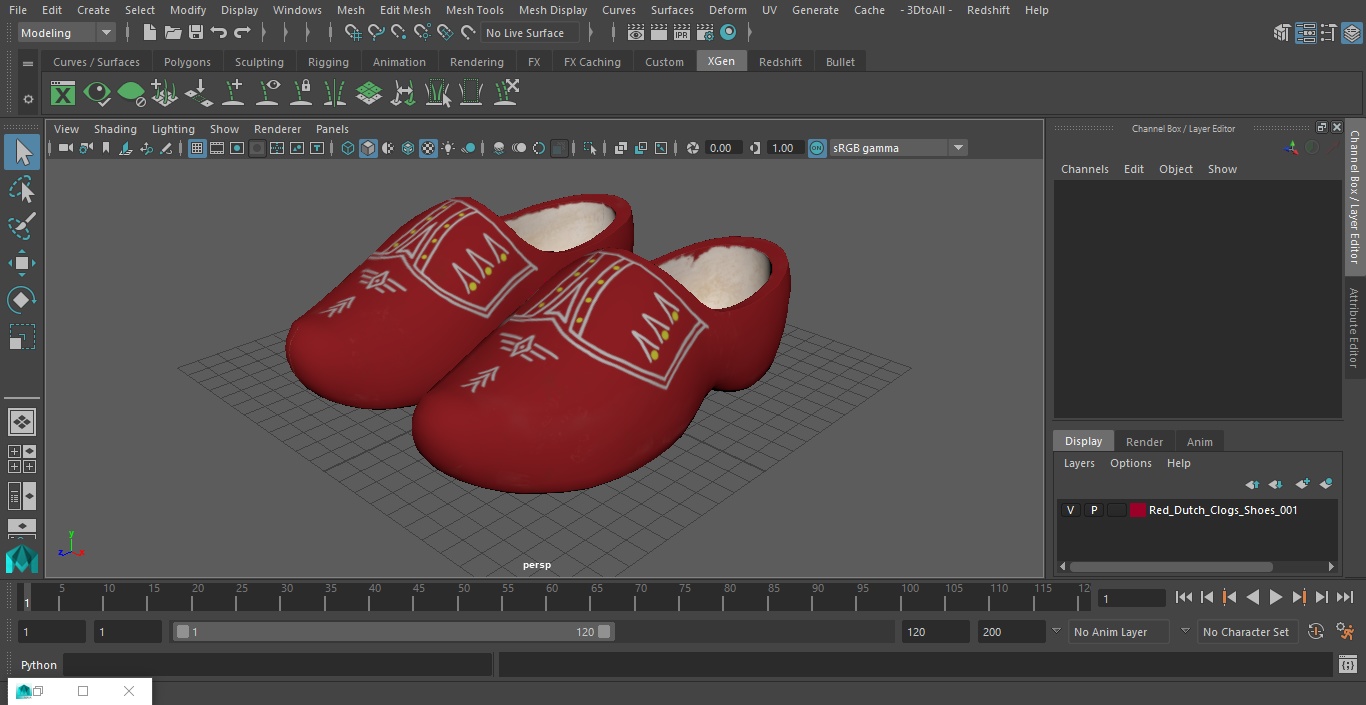
Task: Click Options in Layer Editor menu
Action: (1131, 463)
